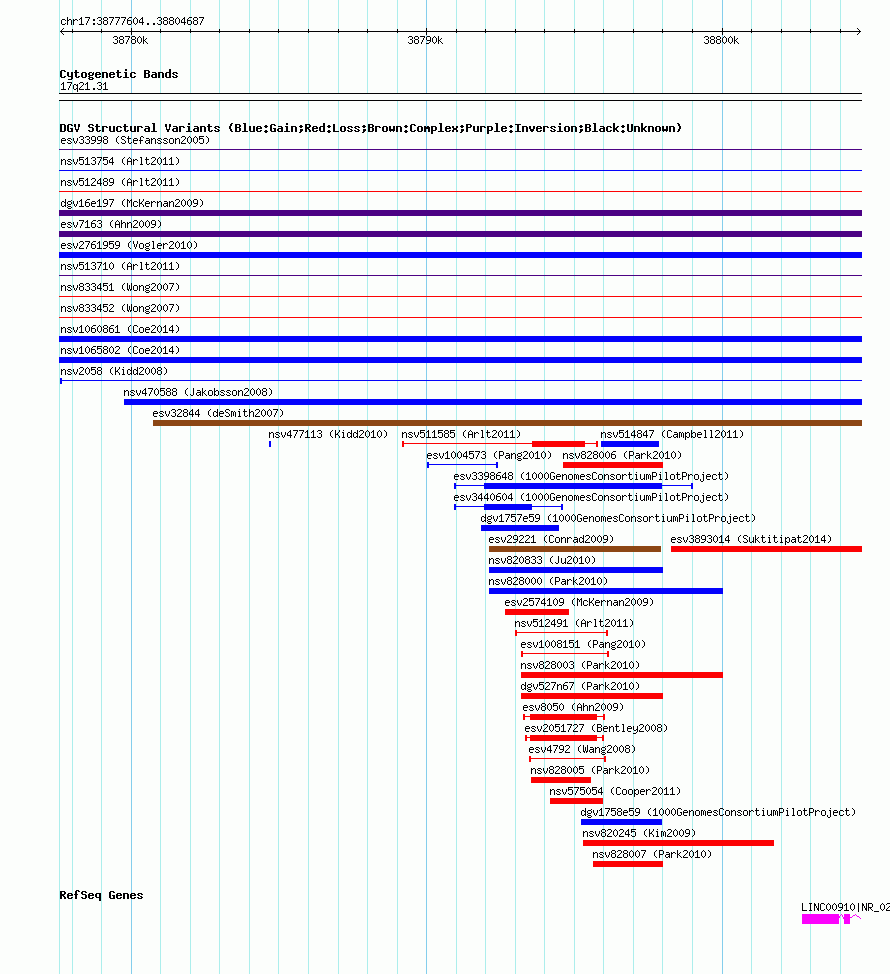890x974 pixels.
Task: Open the dgv1758e59 1000Genomes variant label
Action: 718,812
